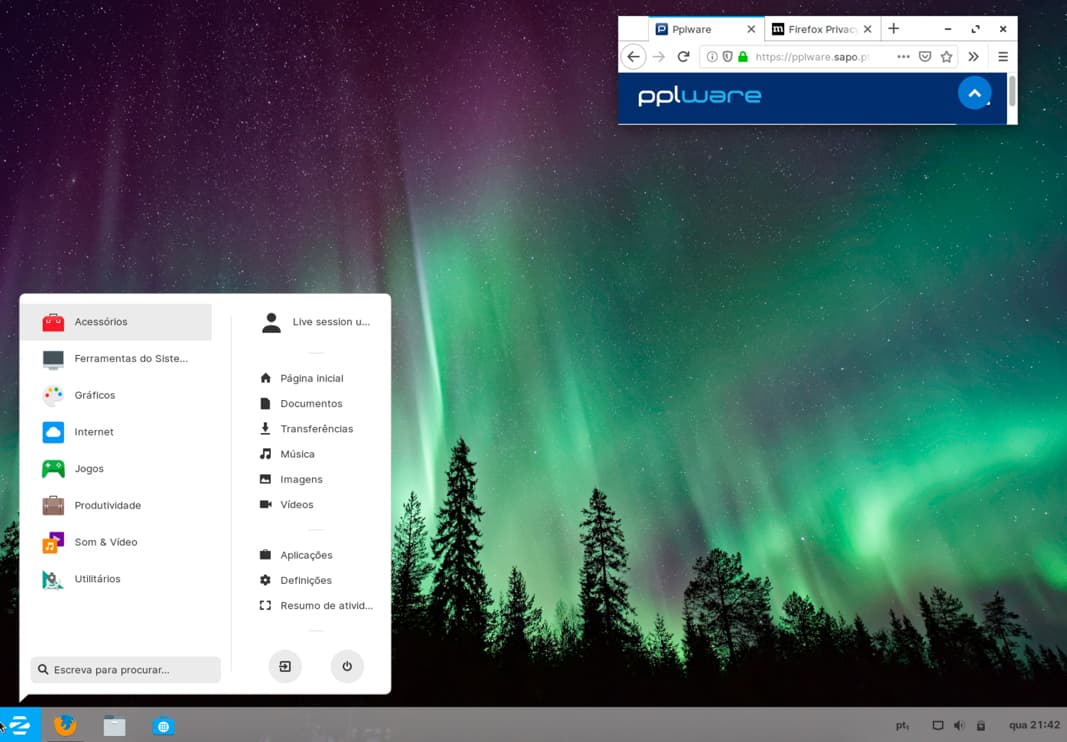Screen dimensions: 1067x742
Task: Click the scroll-to-top button on Pplware
Action: click(974, 92)
